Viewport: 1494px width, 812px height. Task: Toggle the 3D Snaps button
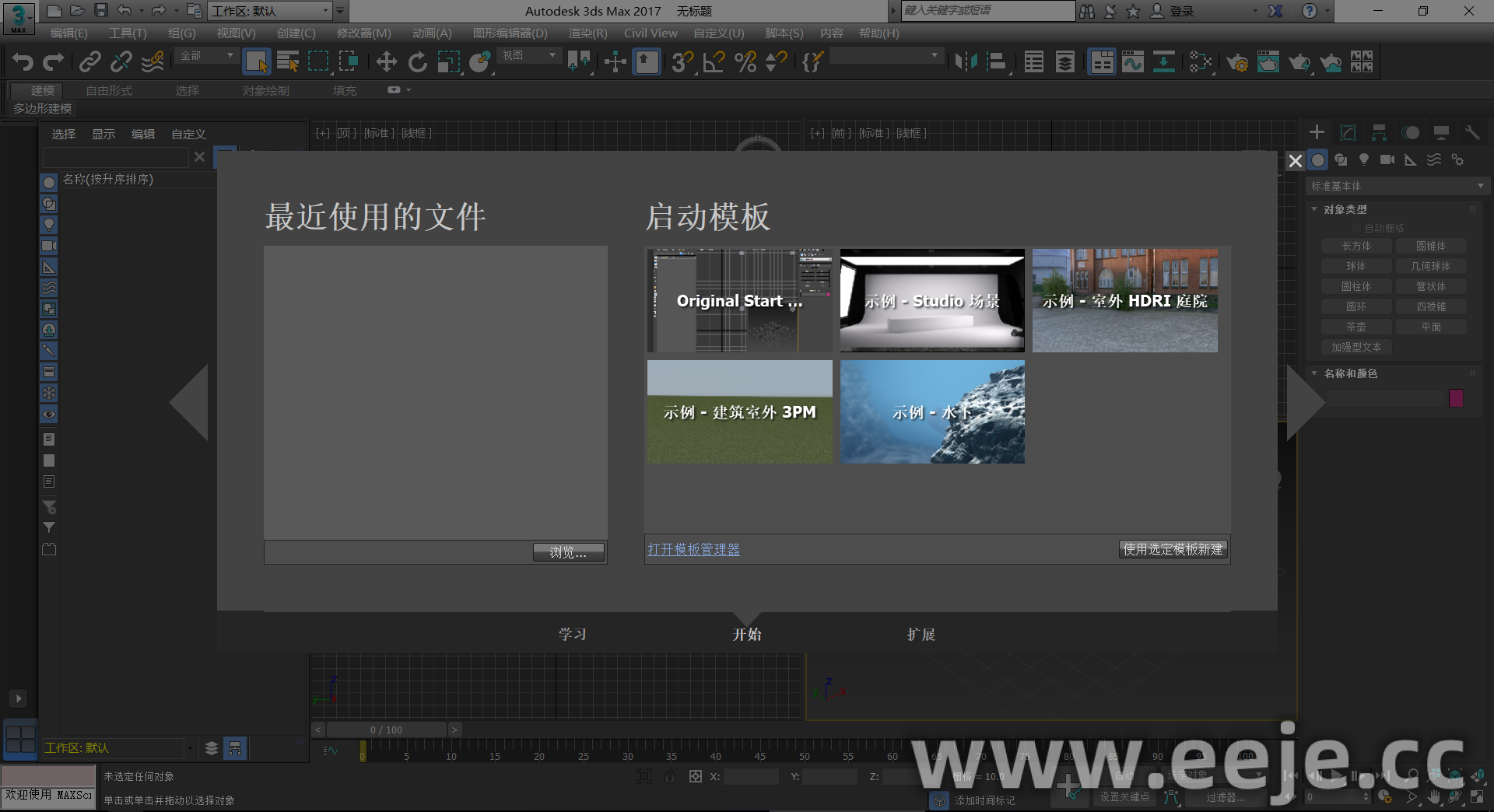(682, 62)
